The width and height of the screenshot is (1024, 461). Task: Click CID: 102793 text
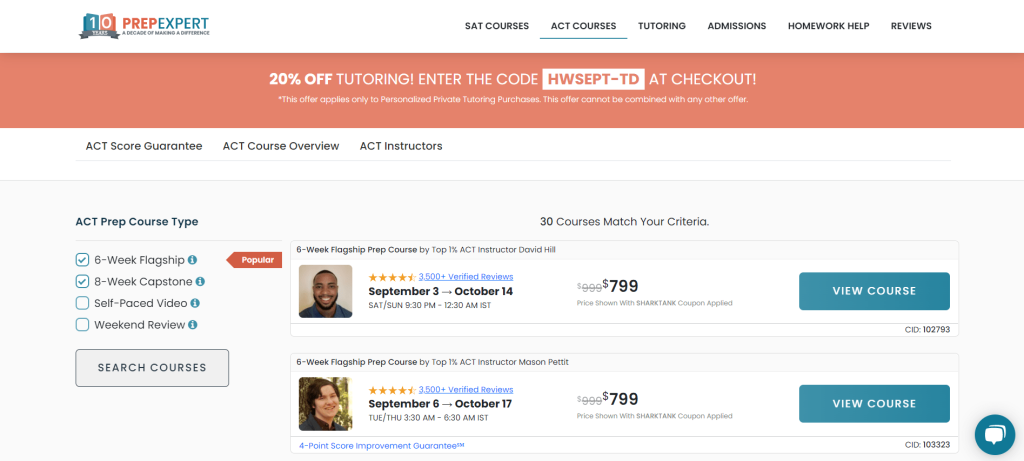tap(927, 330)
